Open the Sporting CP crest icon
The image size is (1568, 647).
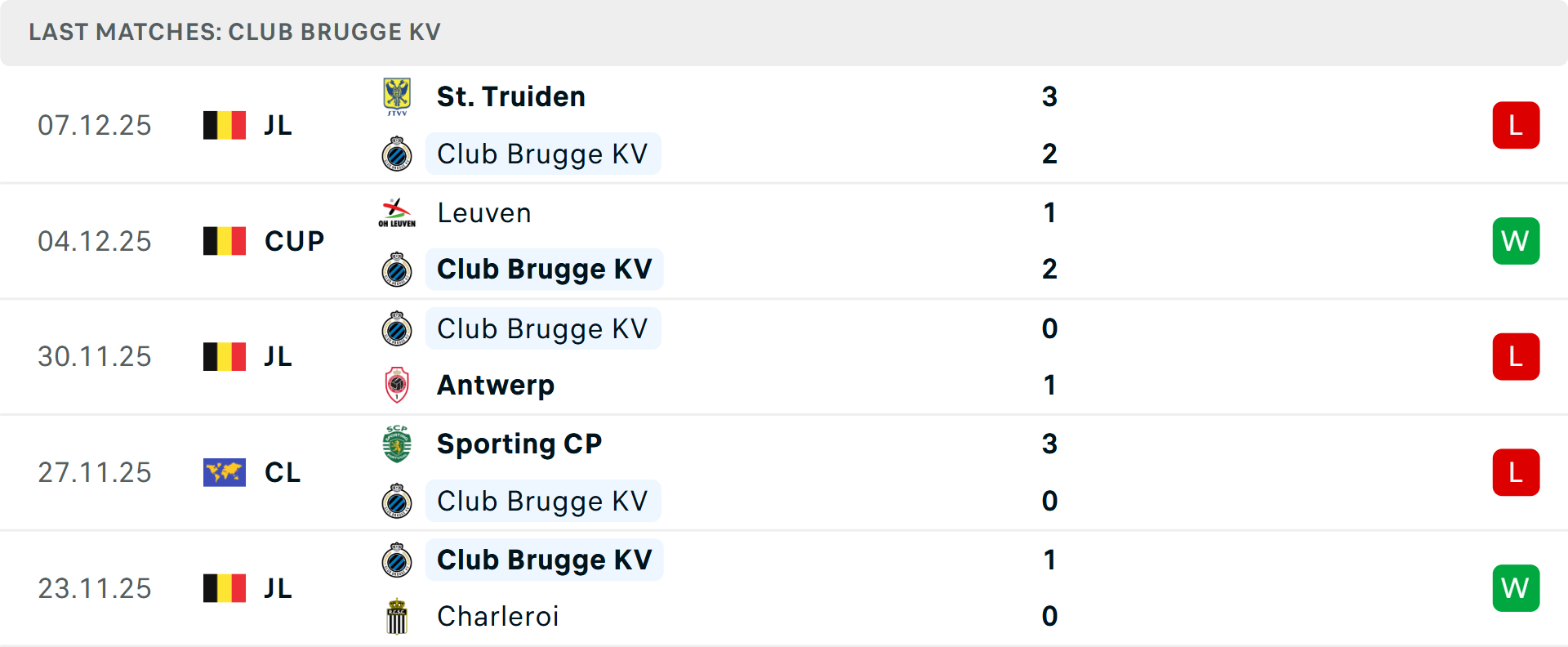(x=398, y=444)
